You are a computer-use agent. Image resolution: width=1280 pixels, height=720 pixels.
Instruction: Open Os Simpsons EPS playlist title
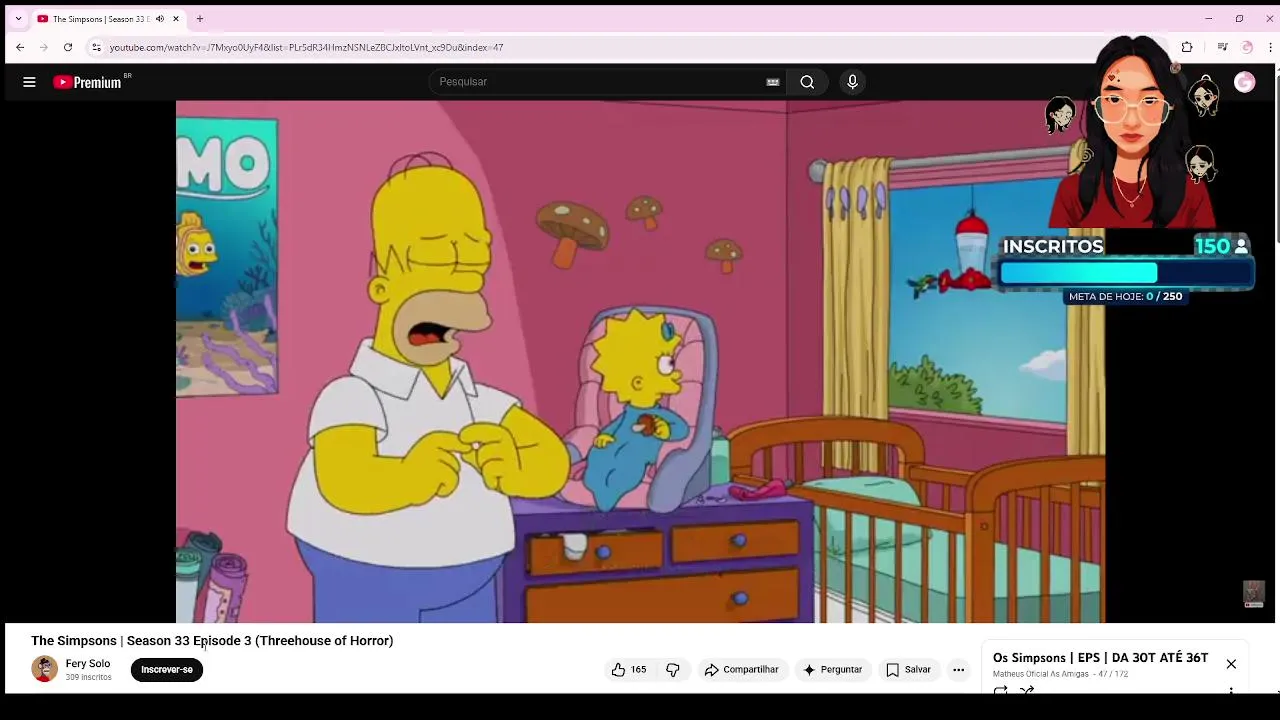[x=1100, y=658]
